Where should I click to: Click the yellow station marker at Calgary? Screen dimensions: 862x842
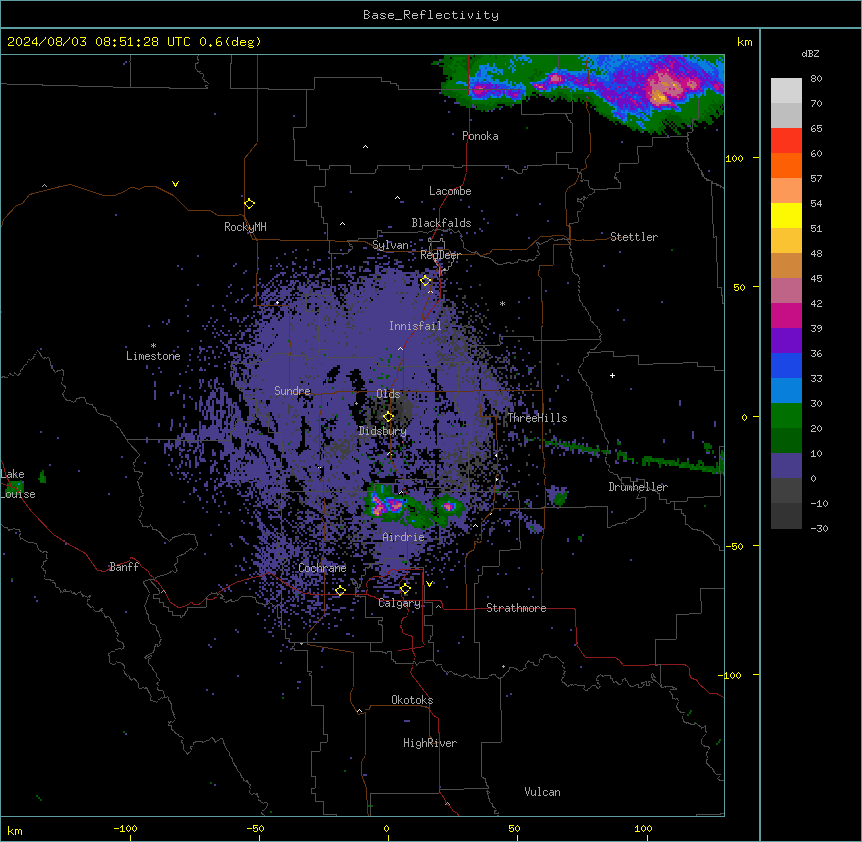point(405,589)
